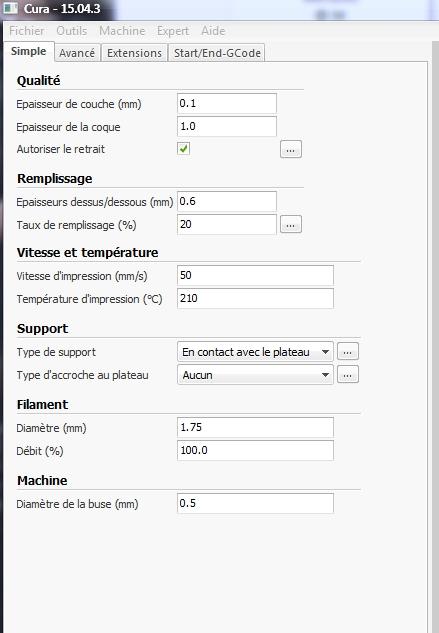Click the Epaisseur de couche input field
The image size is (439, 633).
click(x=227, y=103)
